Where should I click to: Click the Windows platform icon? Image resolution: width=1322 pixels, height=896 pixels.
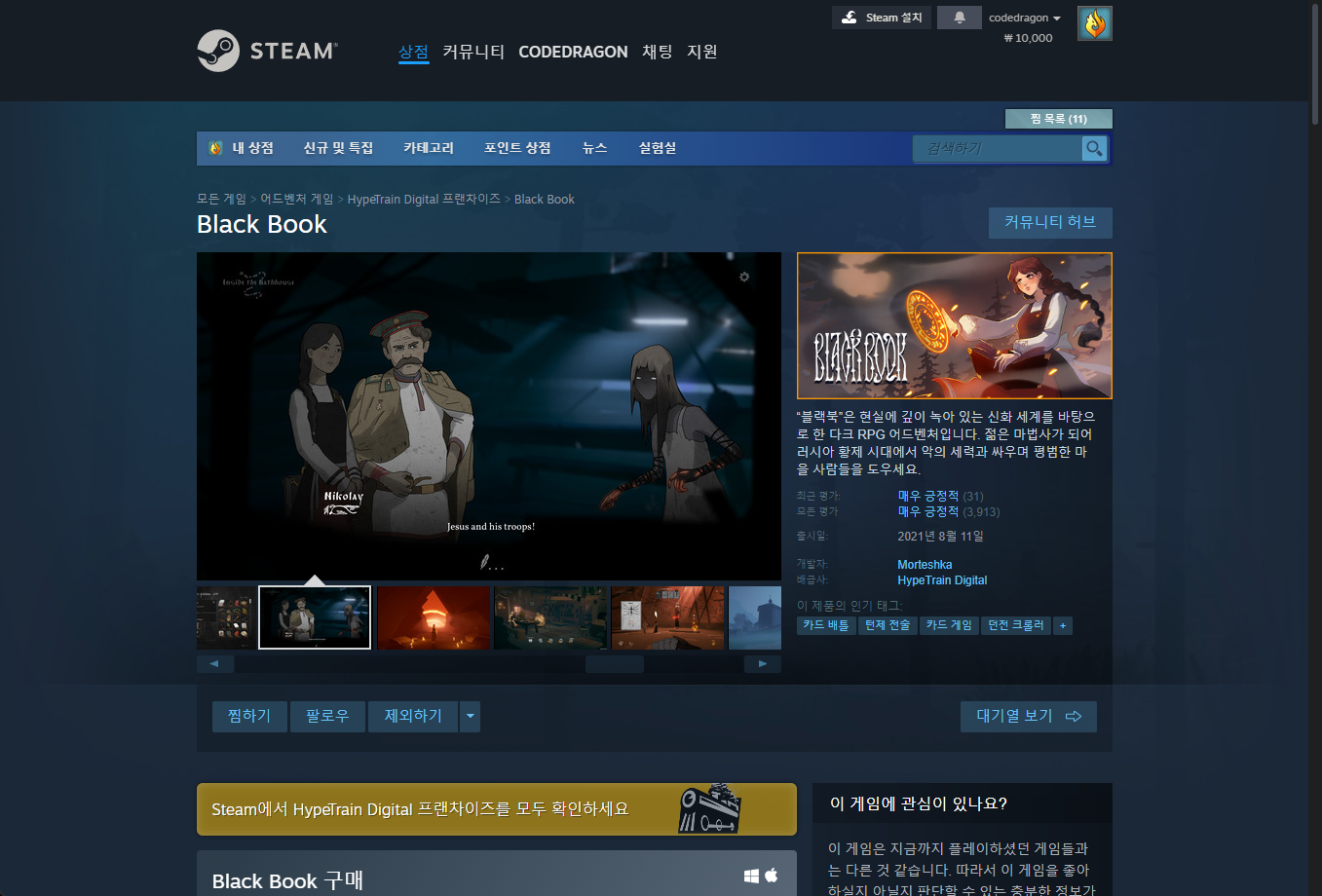(x=751, y=876)
